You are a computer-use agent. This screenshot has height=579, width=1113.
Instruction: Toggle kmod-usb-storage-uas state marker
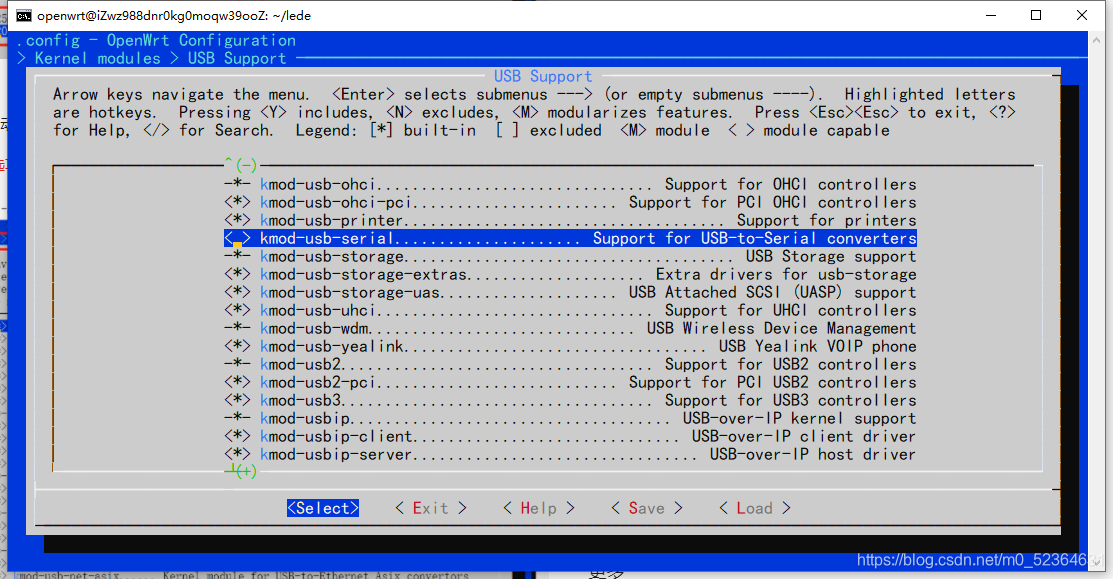[x=237, y=292]
